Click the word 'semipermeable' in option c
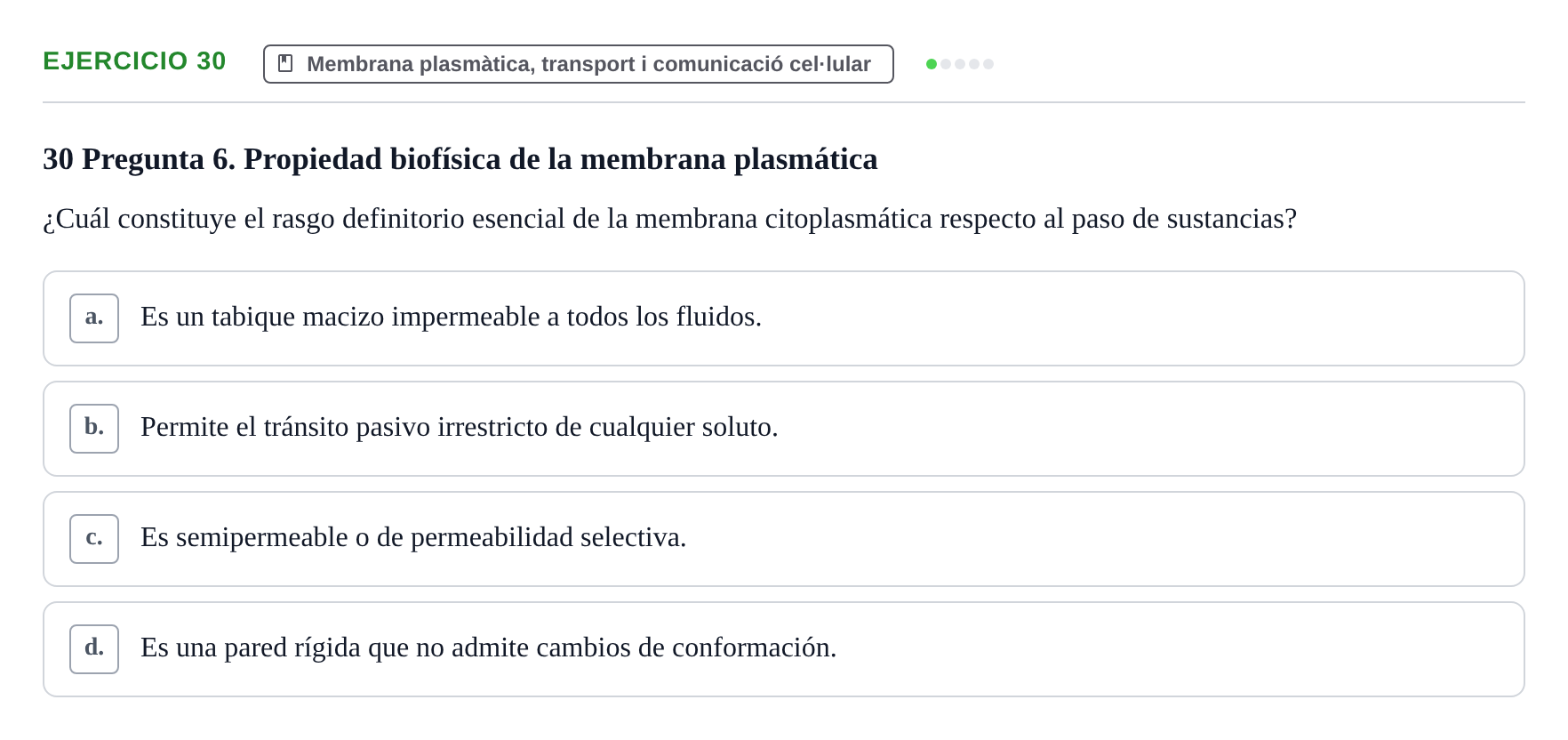Image resolution: width=1568 pixels, height=740 pixels. pyautogui.click(x=261, y=538)
